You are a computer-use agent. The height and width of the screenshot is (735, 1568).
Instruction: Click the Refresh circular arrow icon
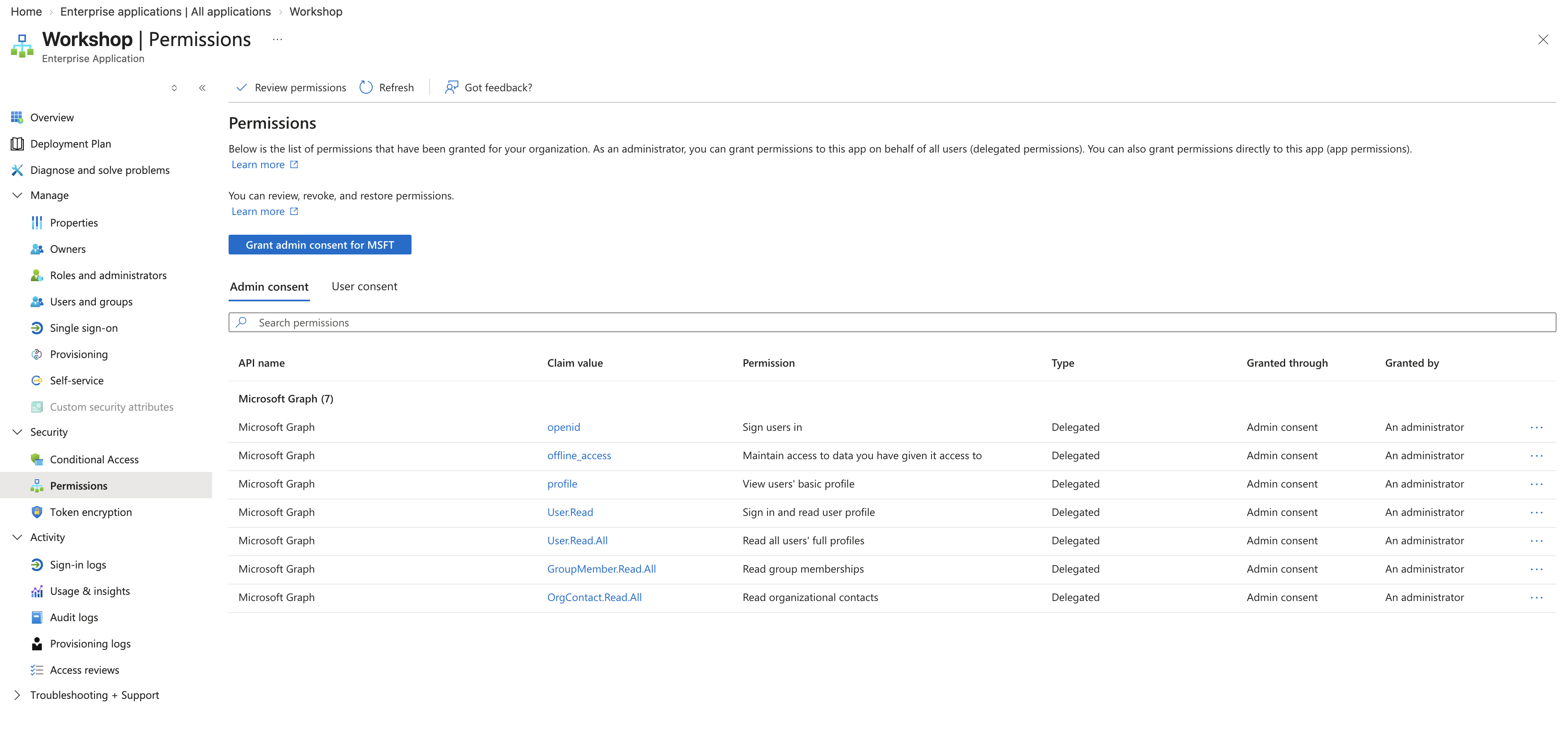click(x=366, y=88)
